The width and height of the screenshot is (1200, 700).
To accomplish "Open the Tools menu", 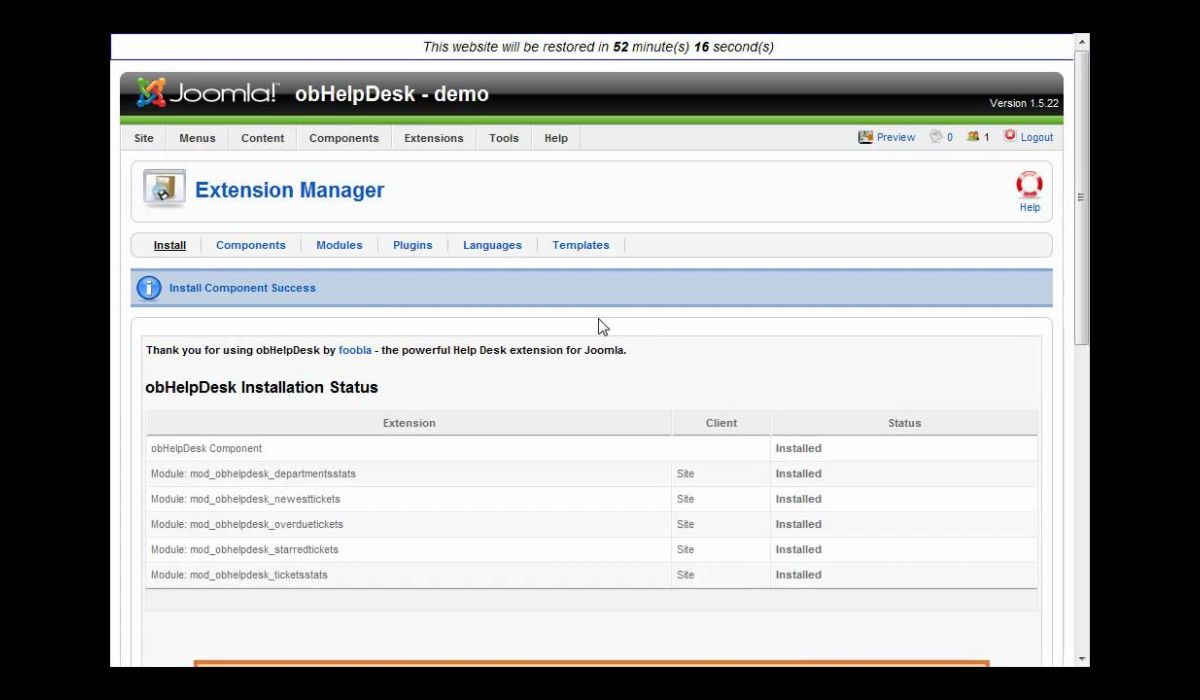I will (504, 138).
